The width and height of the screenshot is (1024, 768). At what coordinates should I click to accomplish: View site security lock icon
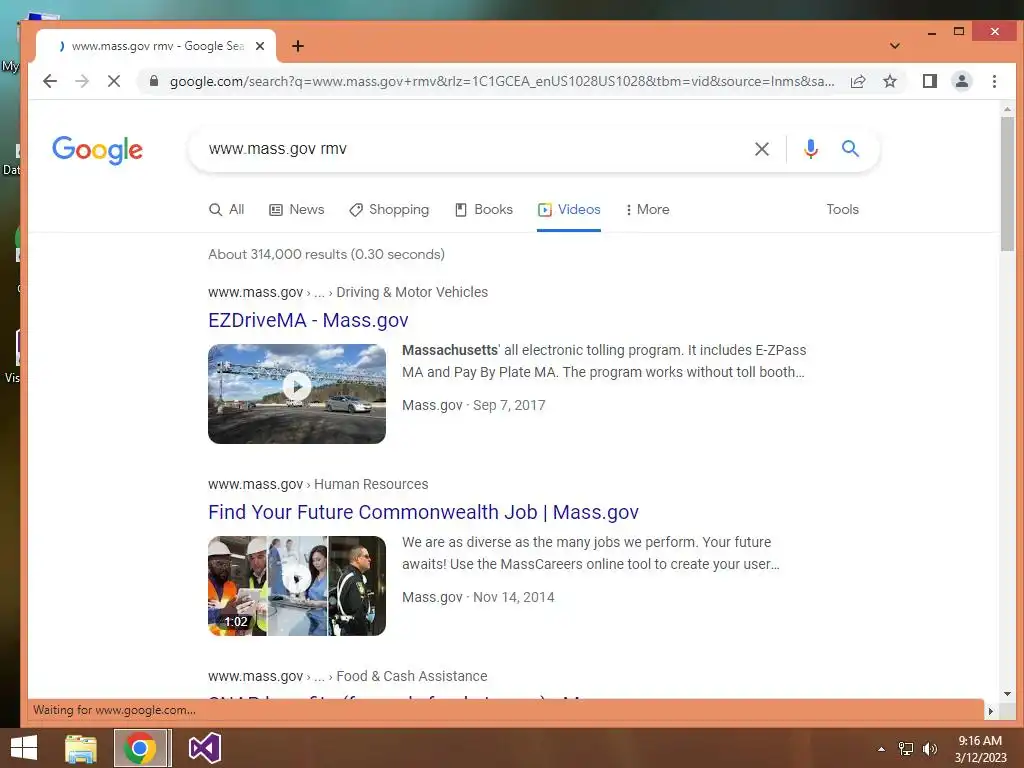point(153,81)
